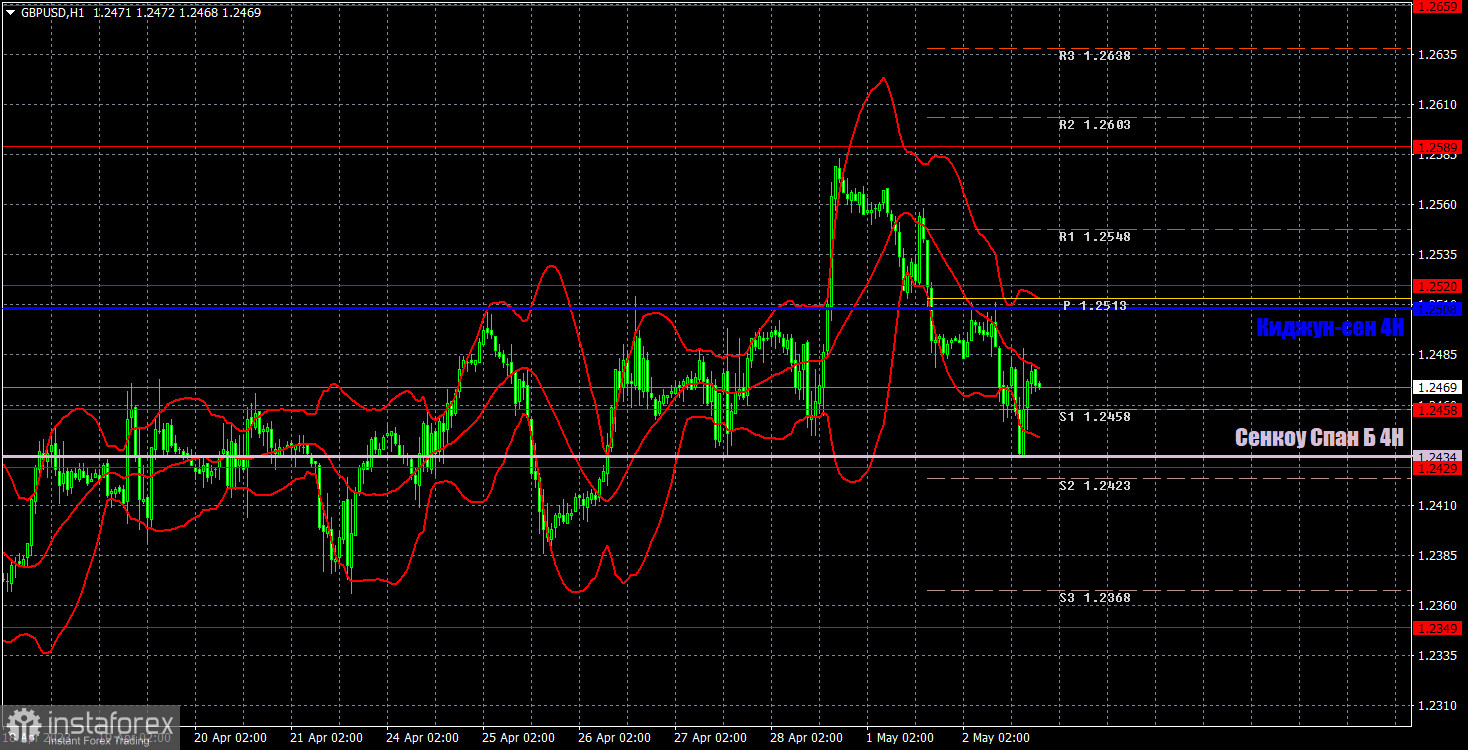Click the S3 1.2368 support label
Image resolution: width=1468 pixels, height=750 pixels.
(1094, 598)
